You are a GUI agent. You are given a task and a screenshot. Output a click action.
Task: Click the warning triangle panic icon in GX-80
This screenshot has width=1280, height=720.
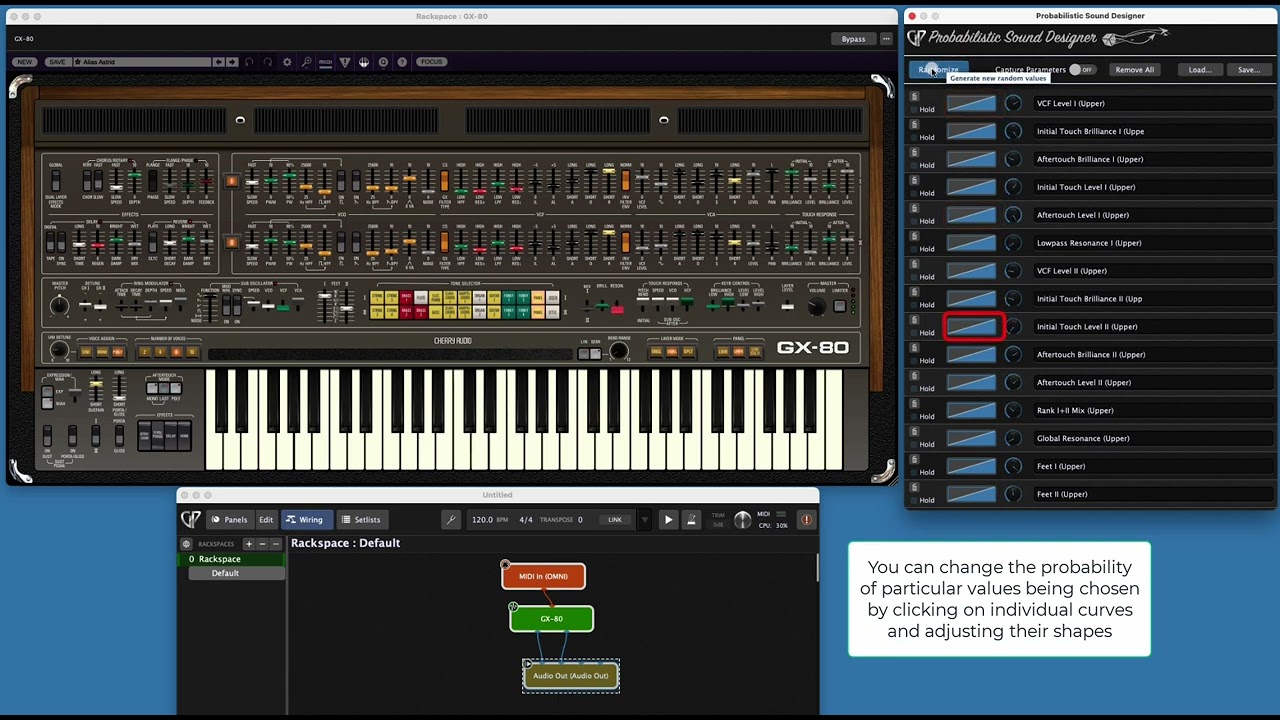pos(345,62)
